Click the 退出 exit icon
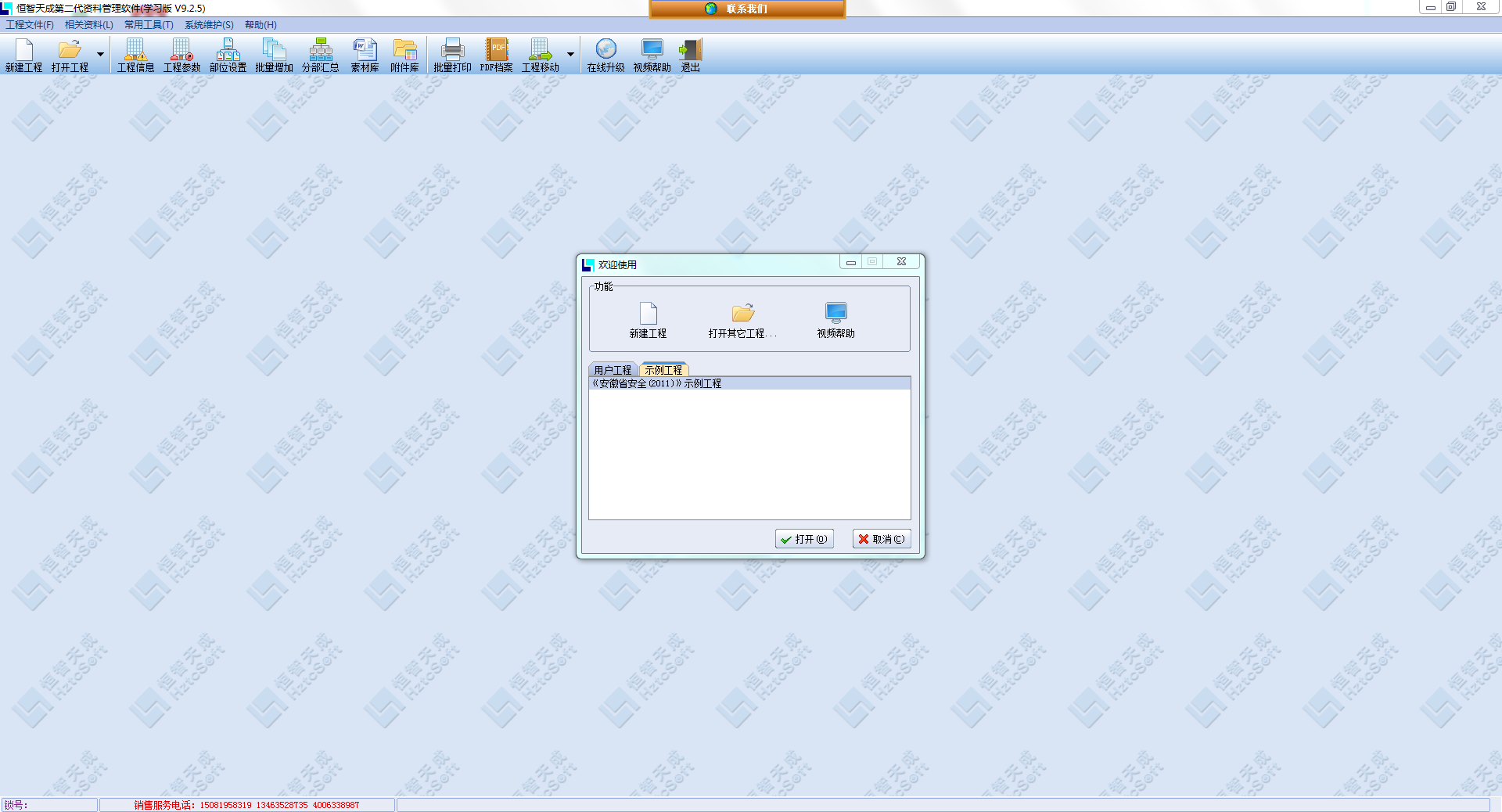Image resolution: width=1502 pixels, height=812 pixels. (690, 56)
